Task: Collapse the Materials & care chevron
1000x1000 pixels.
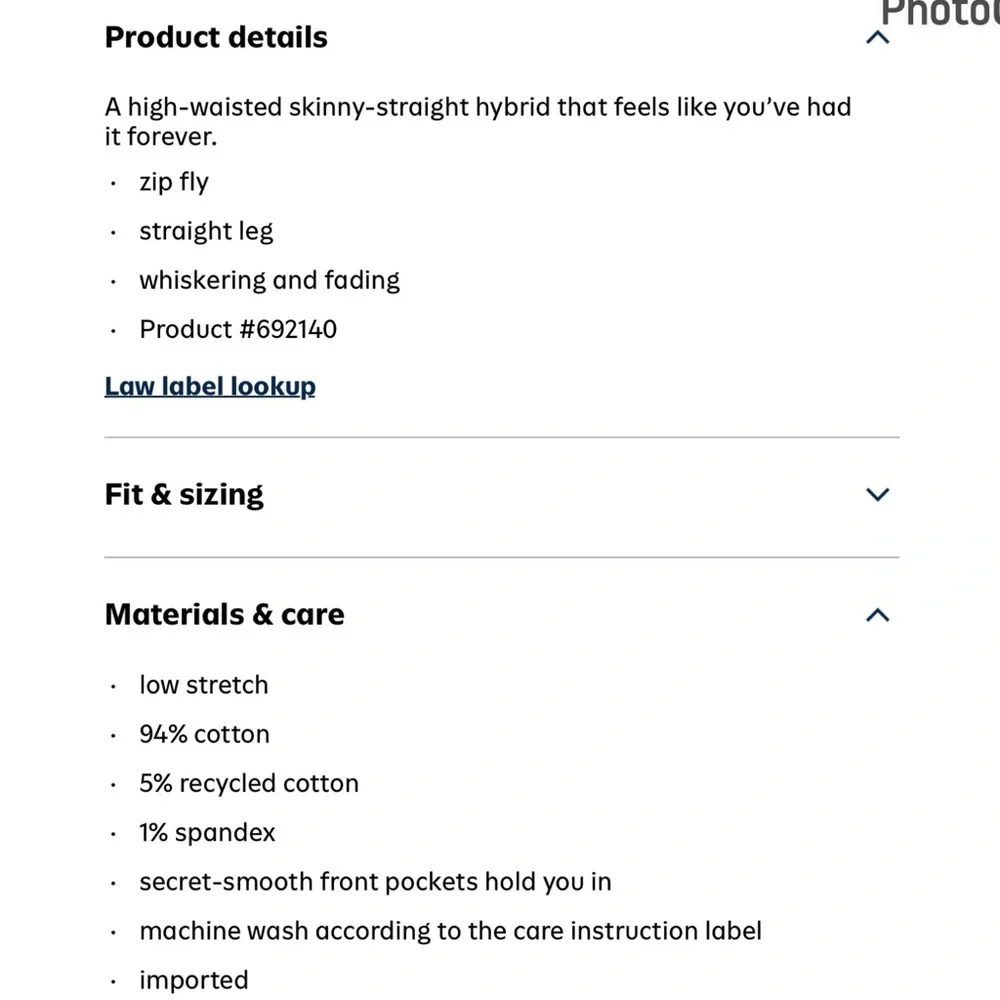Action: coord(877,614)
